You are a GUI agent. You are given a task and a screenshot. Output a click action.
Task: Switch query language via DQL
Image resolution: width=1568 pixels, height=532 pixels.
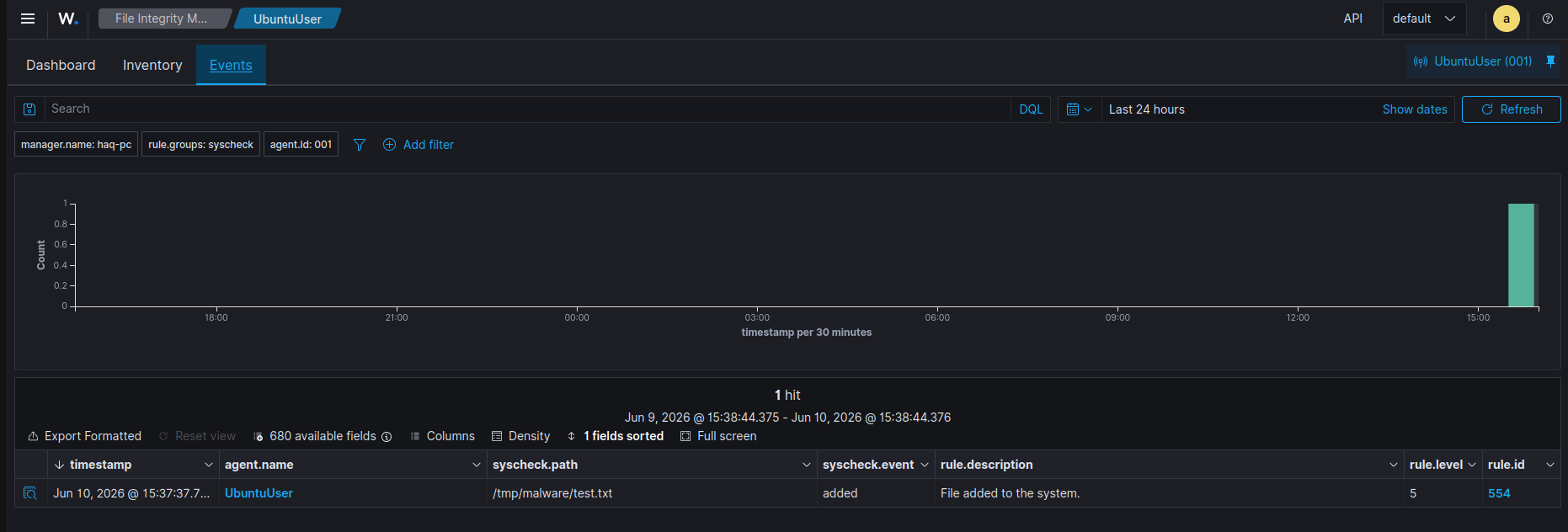(x=1031, y=109)
